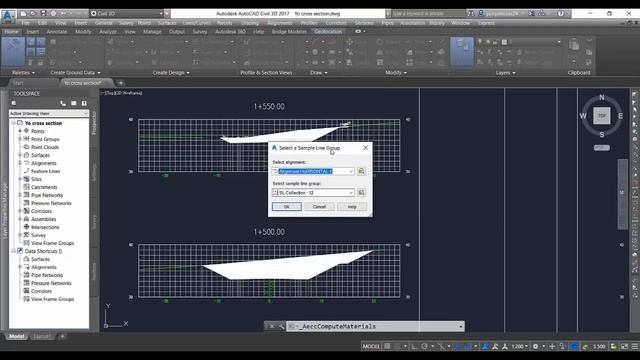
Task: Expand the Surfaces node under Yo cross section
Action: coord(20,155)
